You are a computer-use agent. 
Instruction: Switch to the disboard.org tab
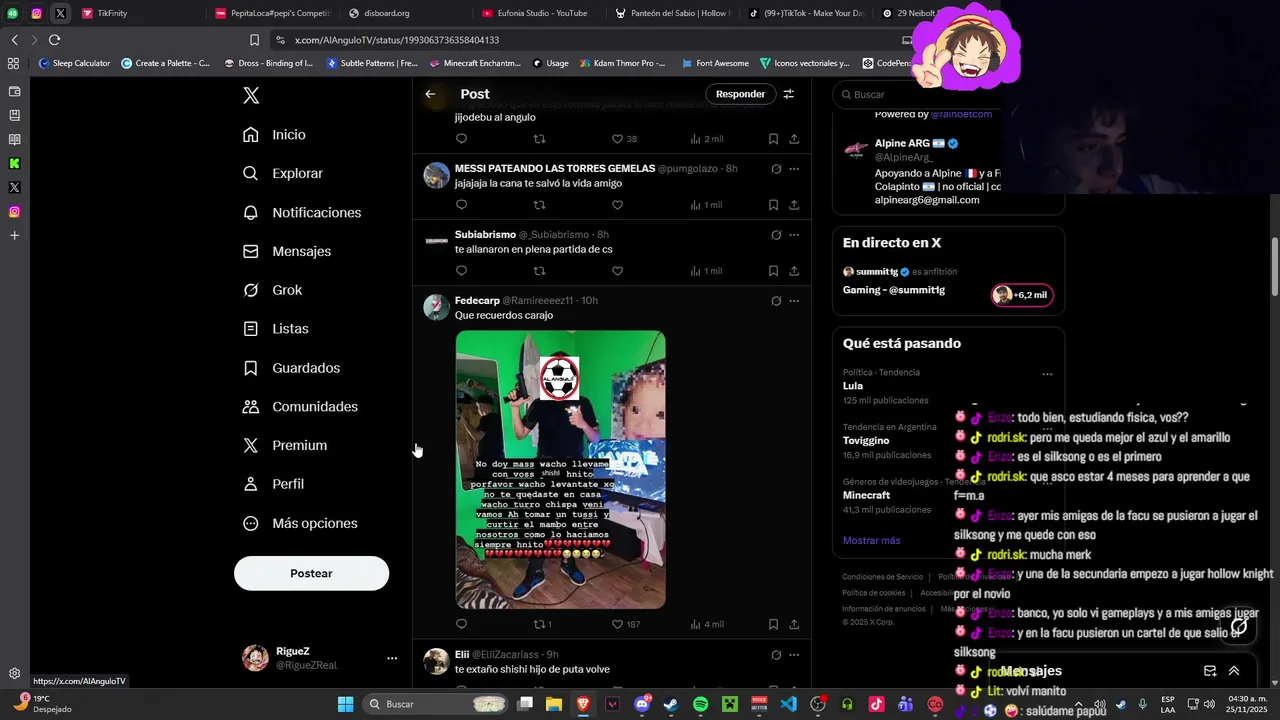pos(404,13)
